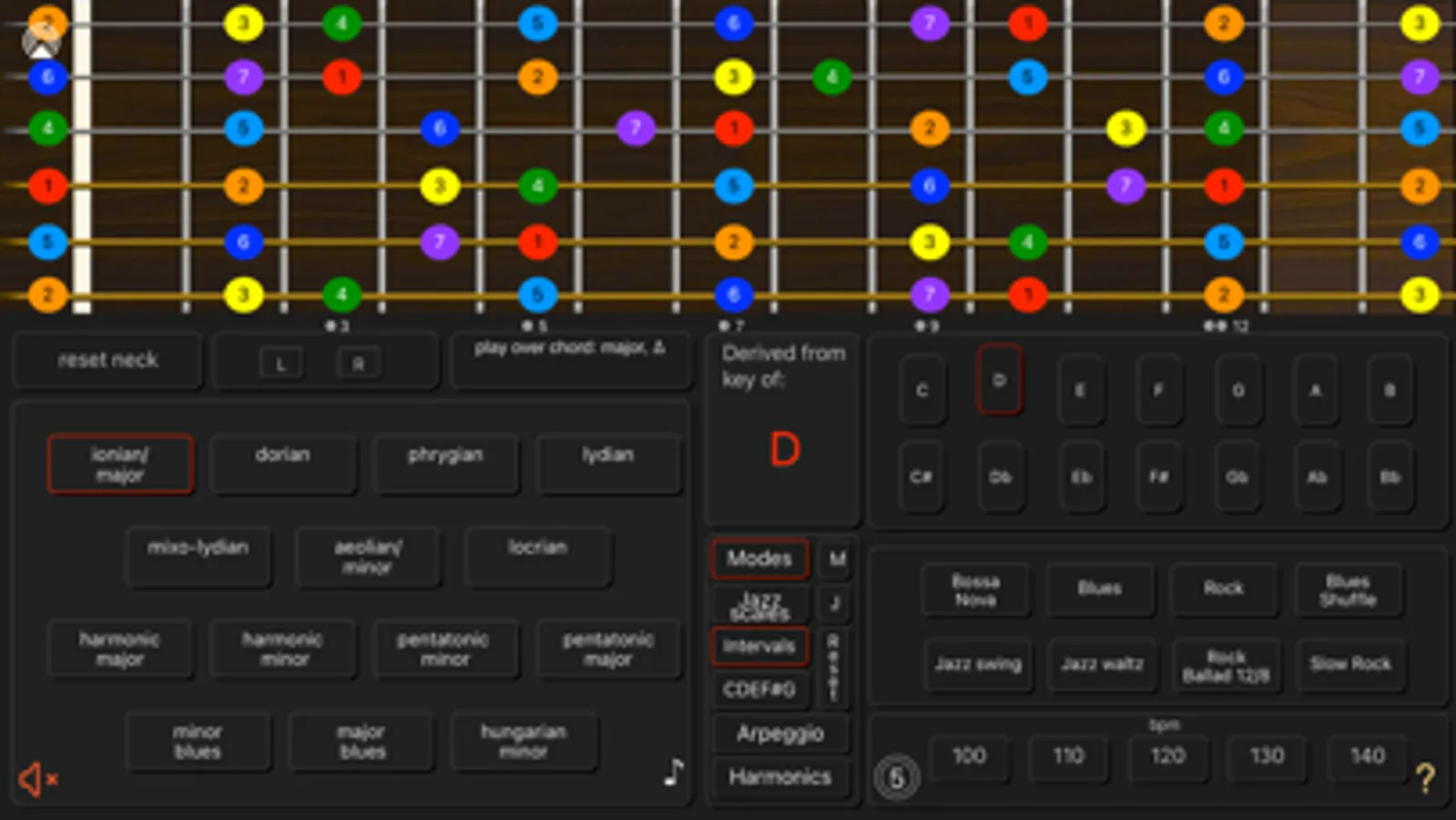Choose the locrian mode
The height and width of the screenshot is (820, 1456).
[537, 557]
